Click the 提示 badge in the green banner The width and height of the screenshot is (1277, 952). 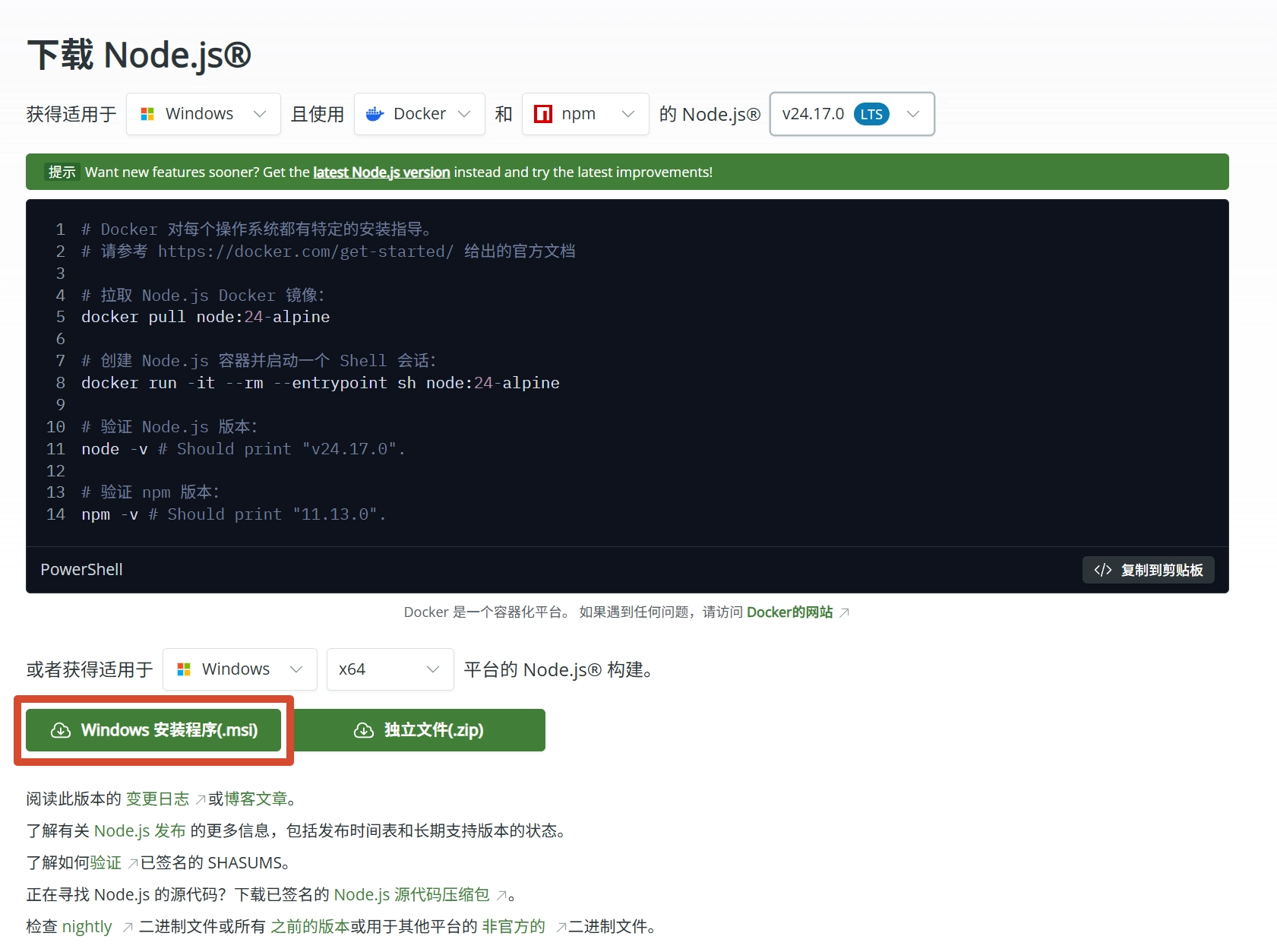point(62,172)
